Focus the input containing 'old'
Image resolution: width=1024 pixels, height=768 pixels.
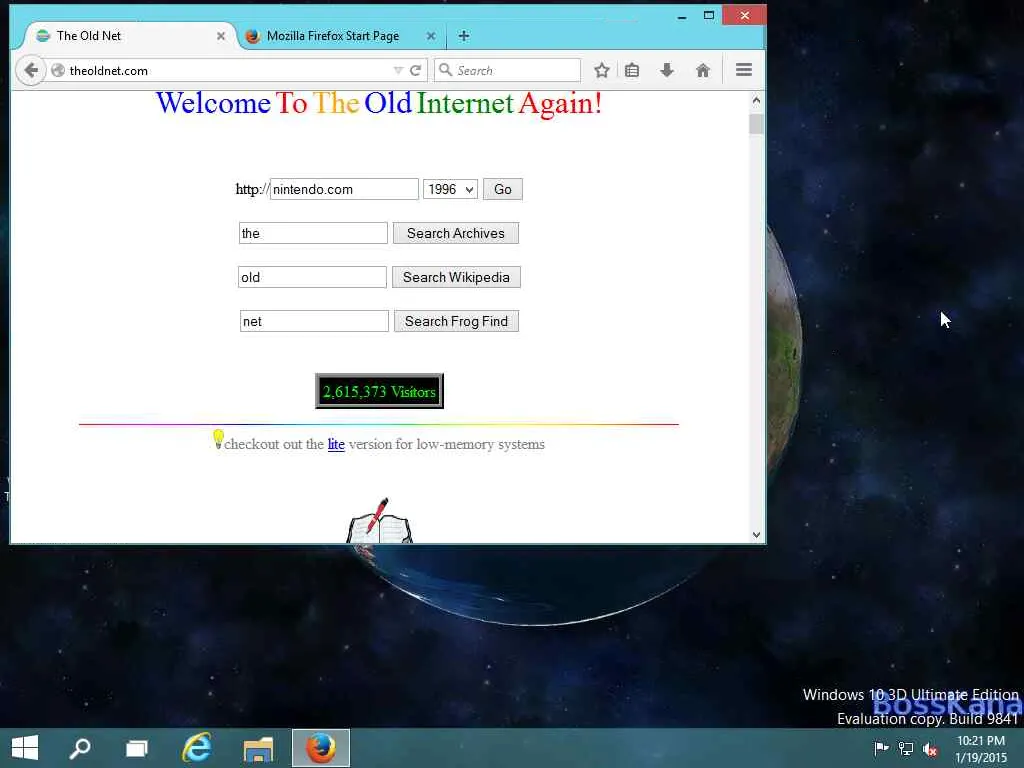(x=312, y=277)
